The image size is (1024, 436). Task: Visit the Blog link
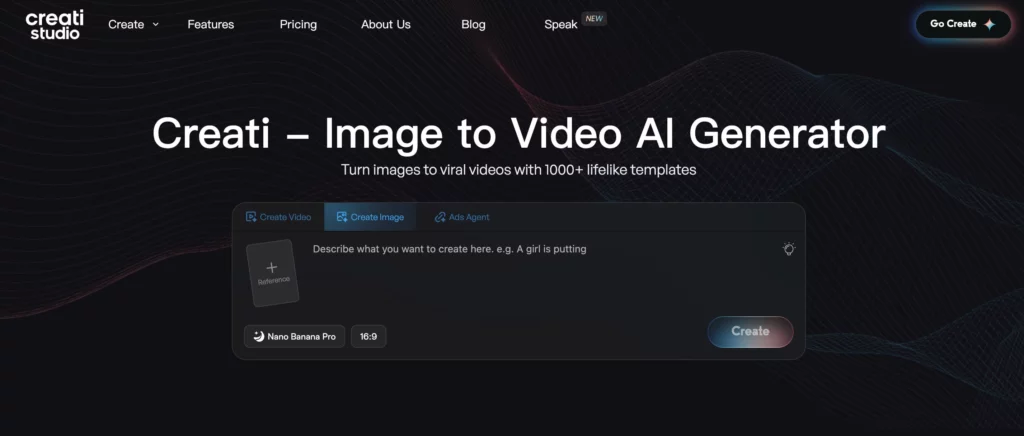[473, 24]
